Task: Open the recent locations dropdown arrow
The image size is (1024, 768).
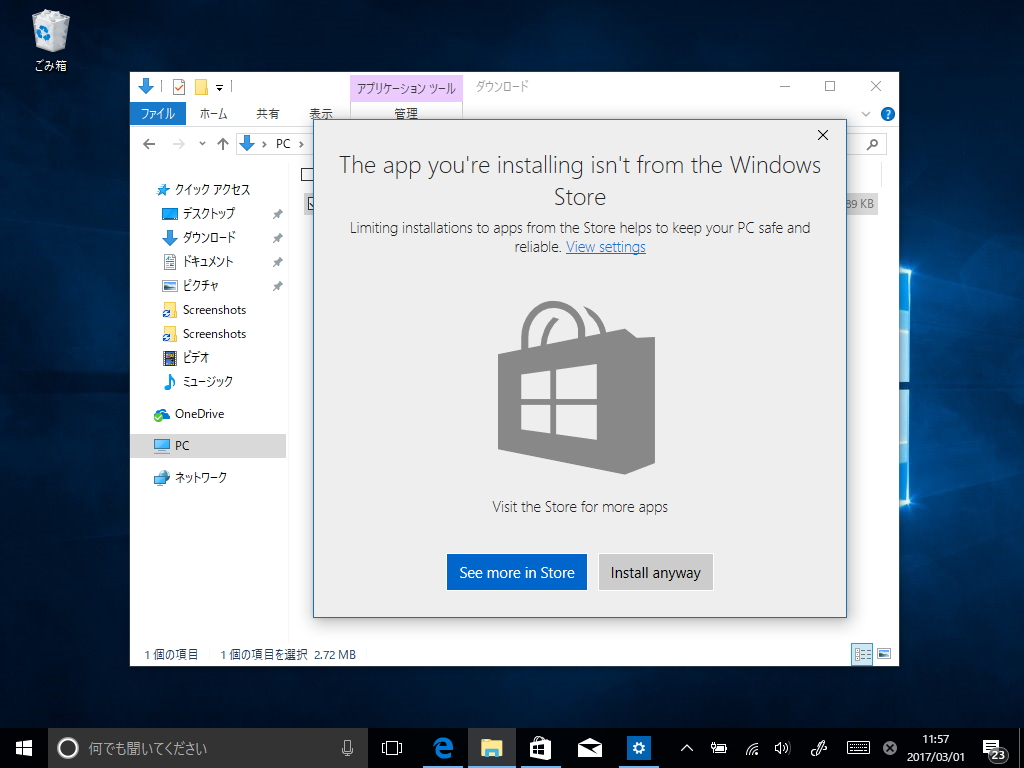Action: pos(202,144)
